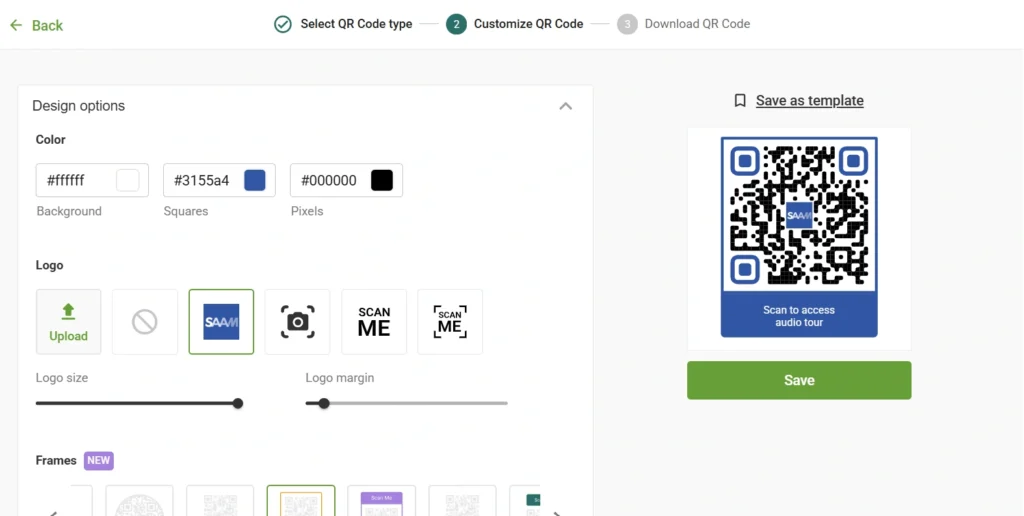Click the bookmark icon beside Save as template
Viewport: 1024px width, 516px height.
tap(740, 101)
